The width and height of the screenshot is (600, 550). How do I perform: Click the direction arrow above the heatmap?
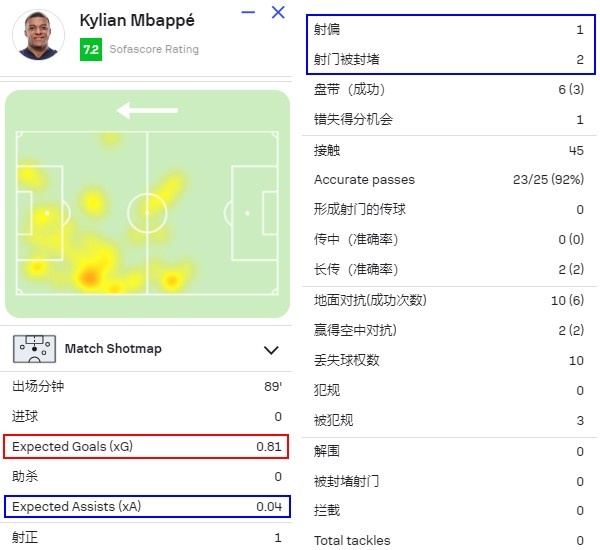147,110
